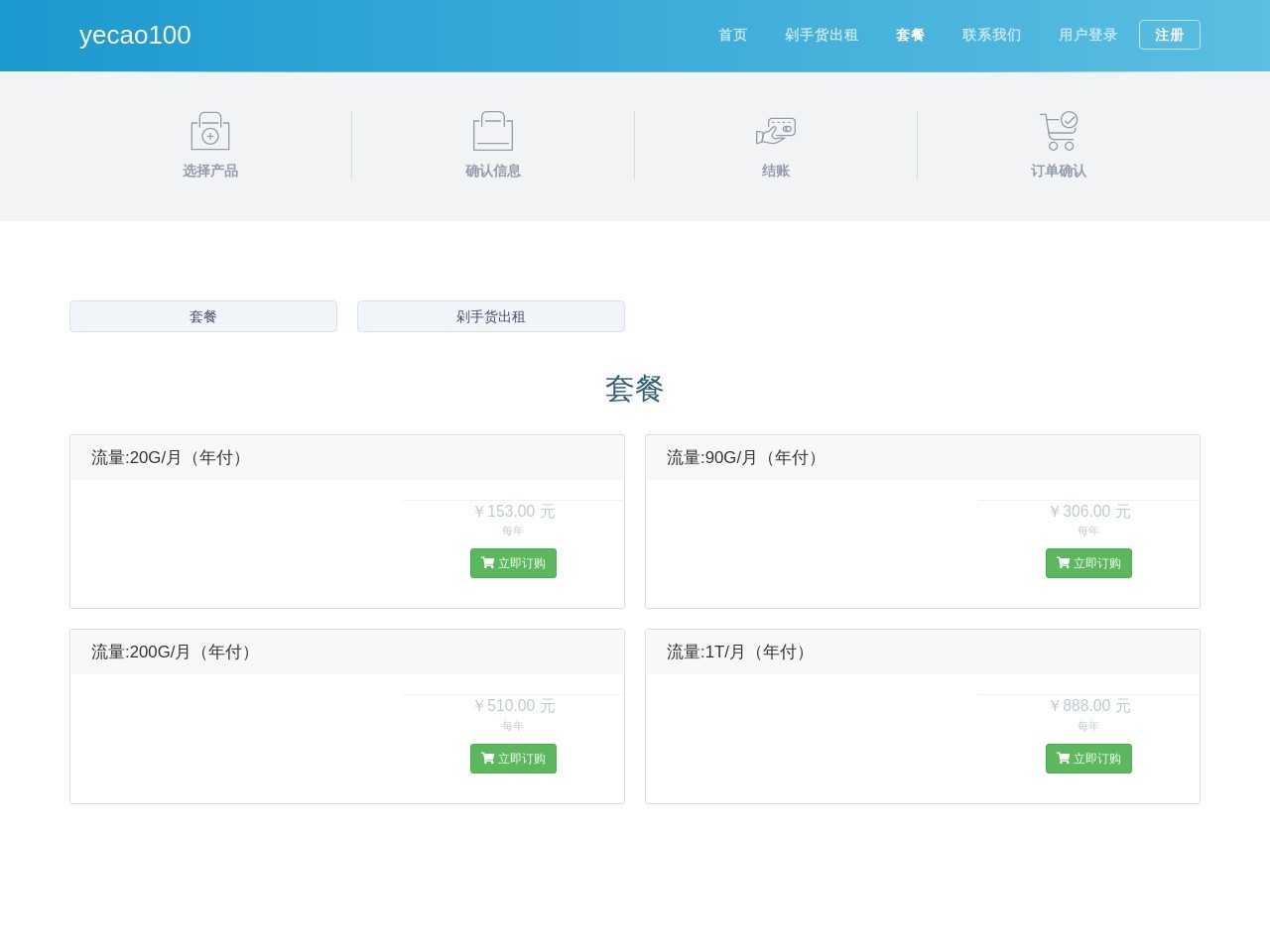Order the 1T/月 plan with 立即订购
The image size is (1270, 952).
[1088, 759]
